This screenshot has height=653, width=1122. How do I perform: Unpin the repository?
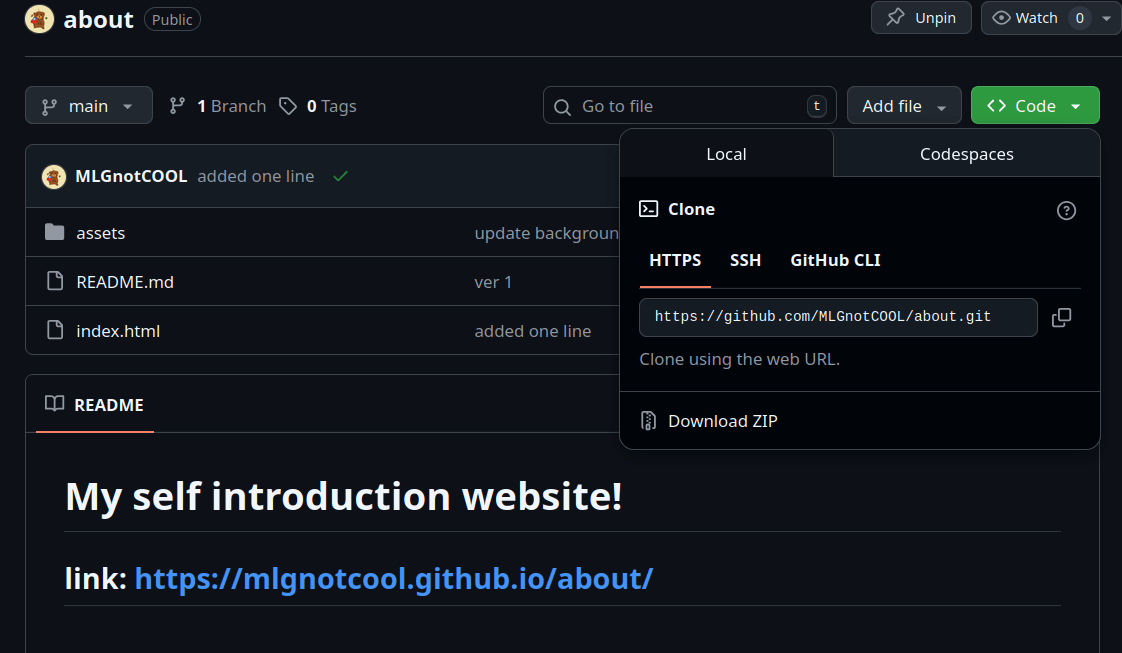tap(921, 18)
